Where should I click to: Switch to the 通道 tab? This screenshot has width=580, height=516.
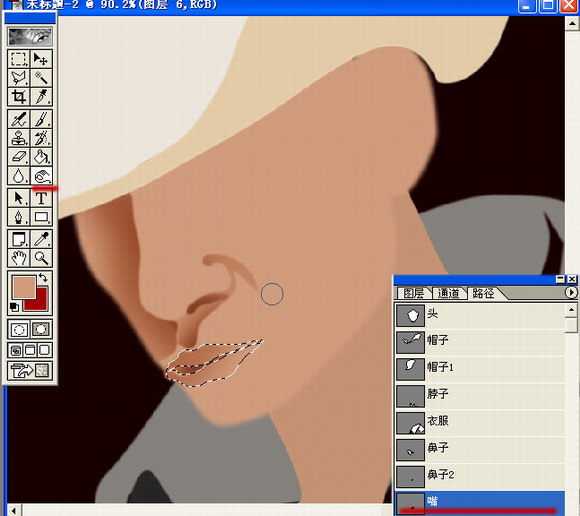[x=448, y=293]
